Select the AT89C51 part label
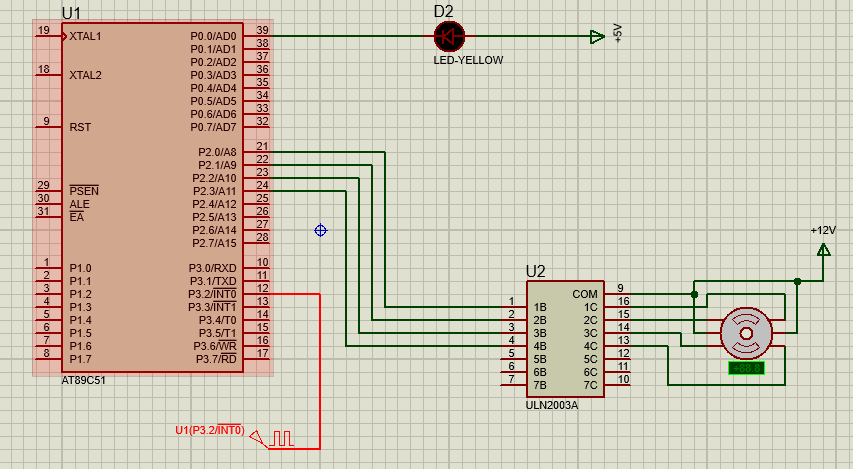The width and height of the screenshot is (853, 469). tap(83, 380)
